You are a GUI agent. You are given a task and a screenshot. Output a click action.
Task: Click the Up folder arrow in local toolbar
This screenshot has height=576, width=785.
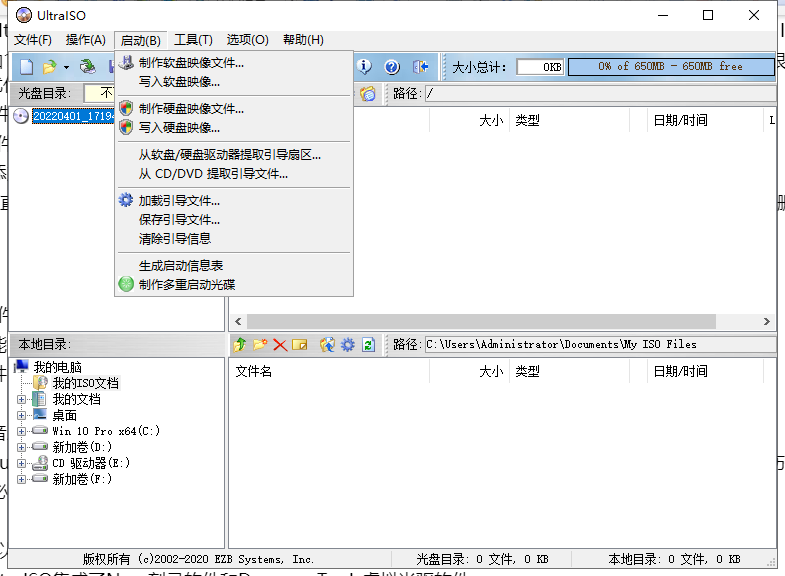[x=240, y=345]
